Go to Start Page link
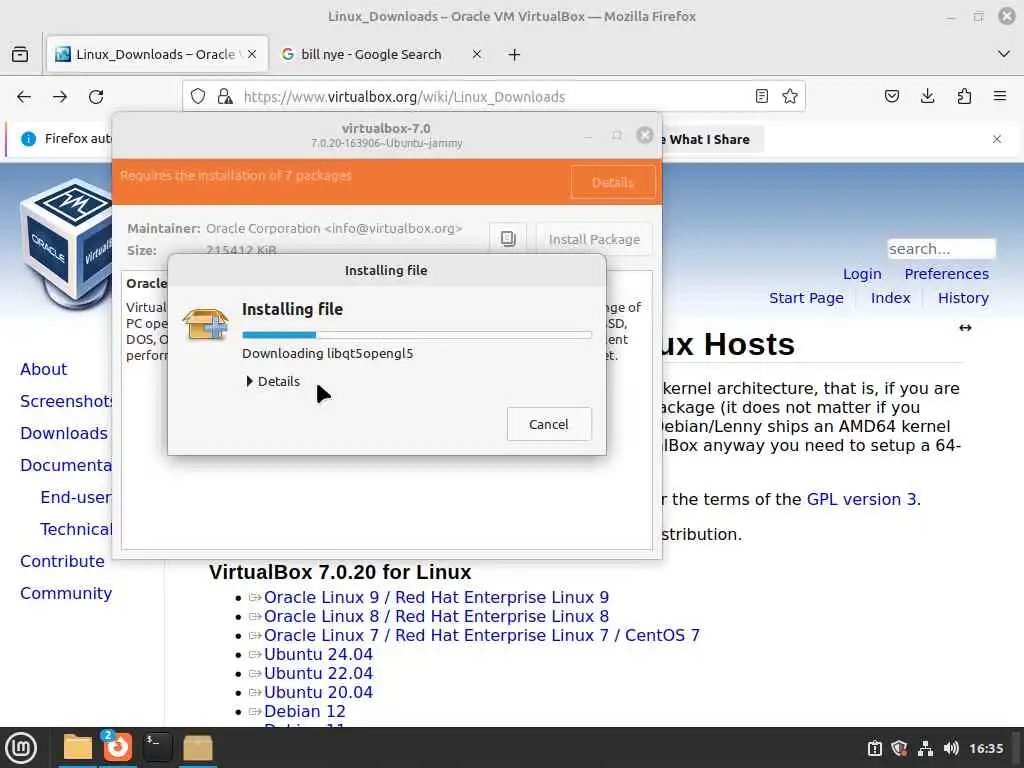 [806, 298]
